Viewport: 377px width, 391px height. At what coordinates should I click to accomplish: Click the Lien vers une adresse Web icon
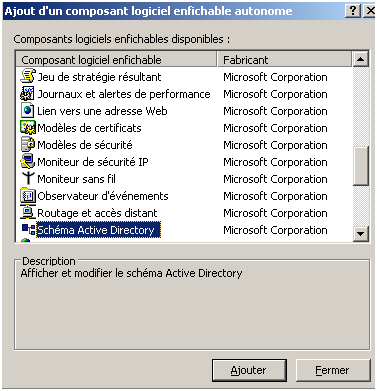tap(28, 111)
